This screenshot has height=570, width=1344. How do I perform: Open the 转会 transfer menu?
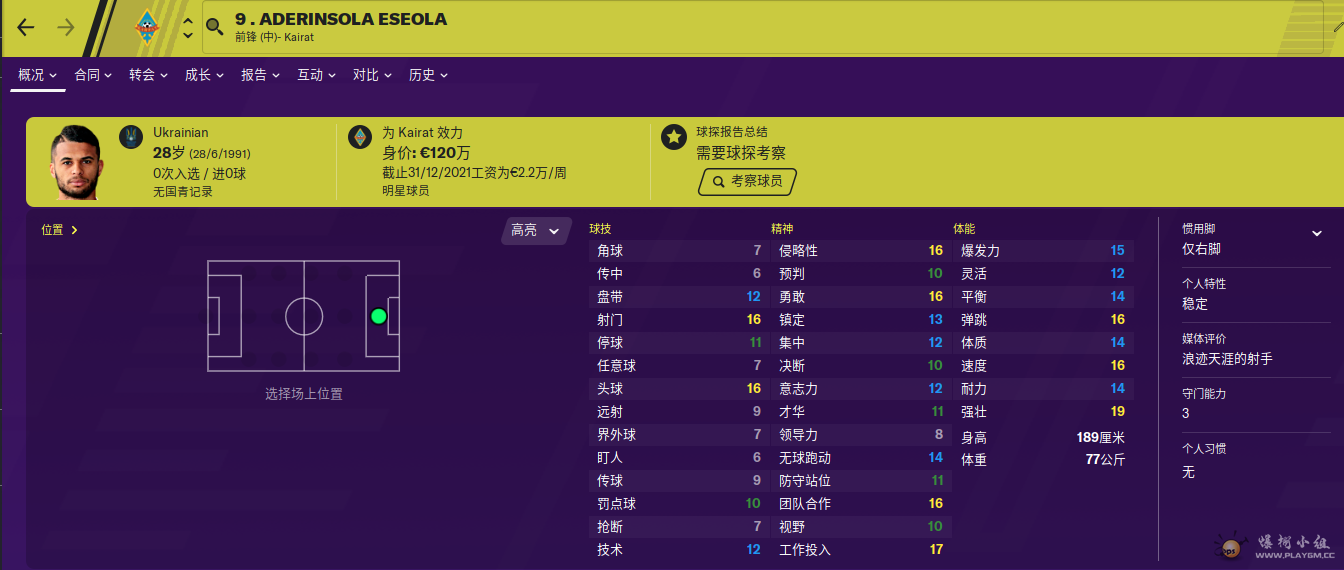click(x=149, y=74)
